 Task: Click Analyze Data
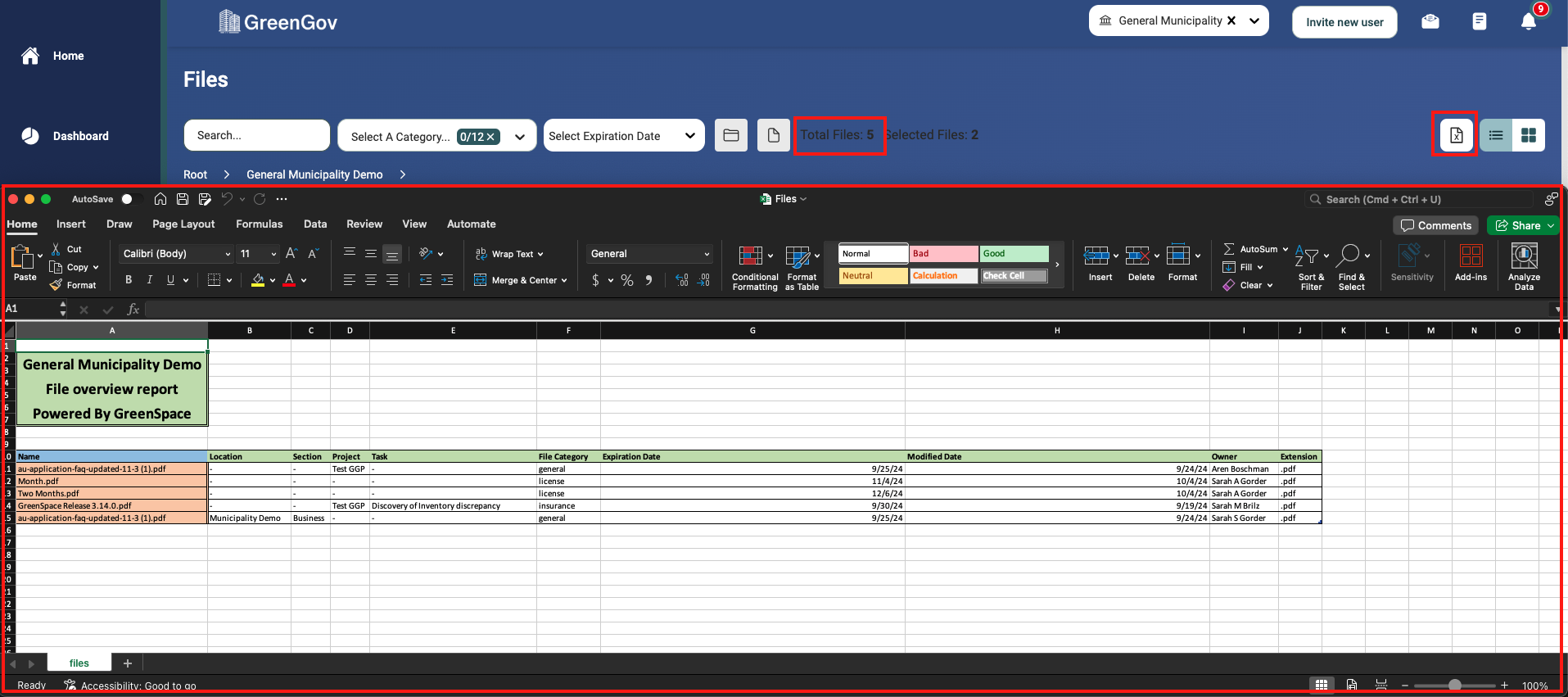(x=1524, y=268)
